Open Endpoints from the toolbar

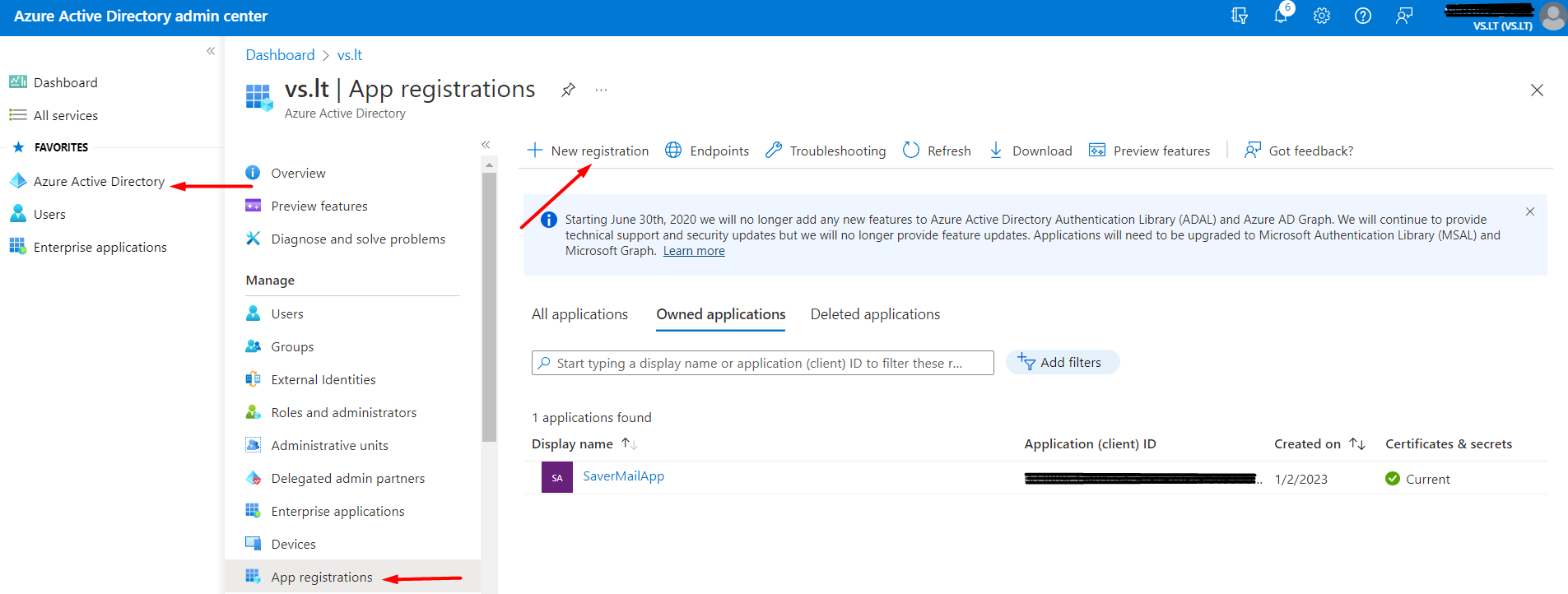coord(707,151)
